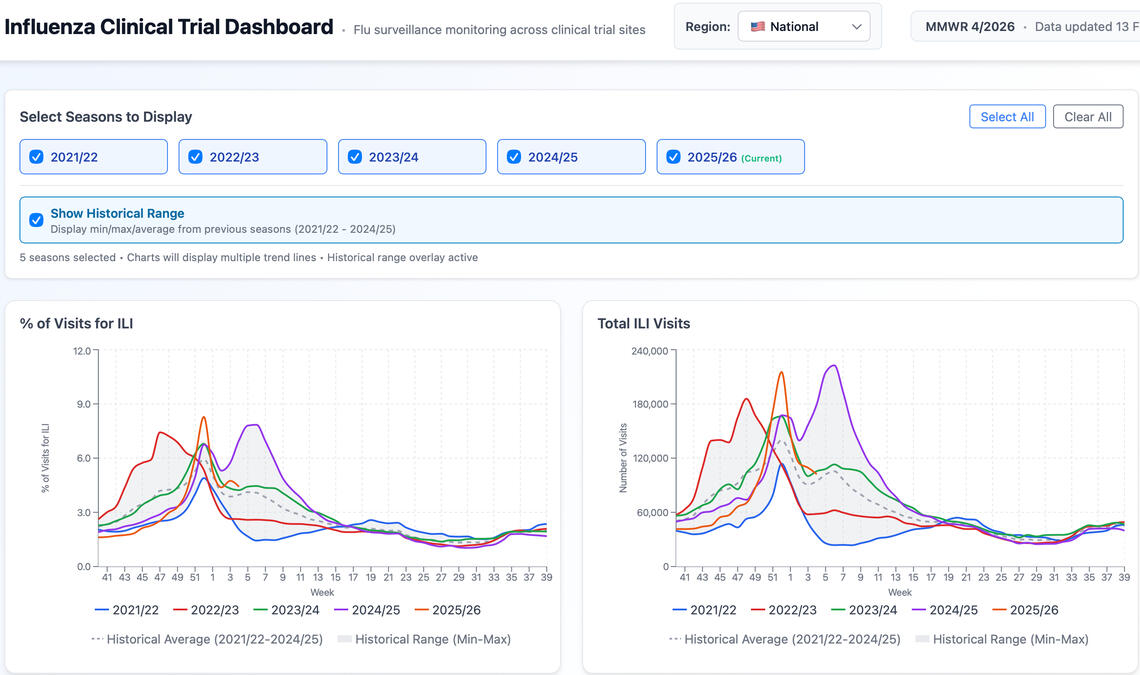Toggle the 2022/23 season checkbox
Viewport: 1140px width, 675px height.
point(195,157)
